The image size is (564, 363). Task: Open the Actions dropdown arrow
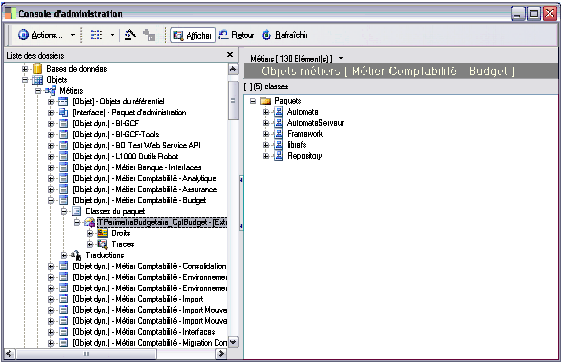pyautogui.click(x=73, y=35)
